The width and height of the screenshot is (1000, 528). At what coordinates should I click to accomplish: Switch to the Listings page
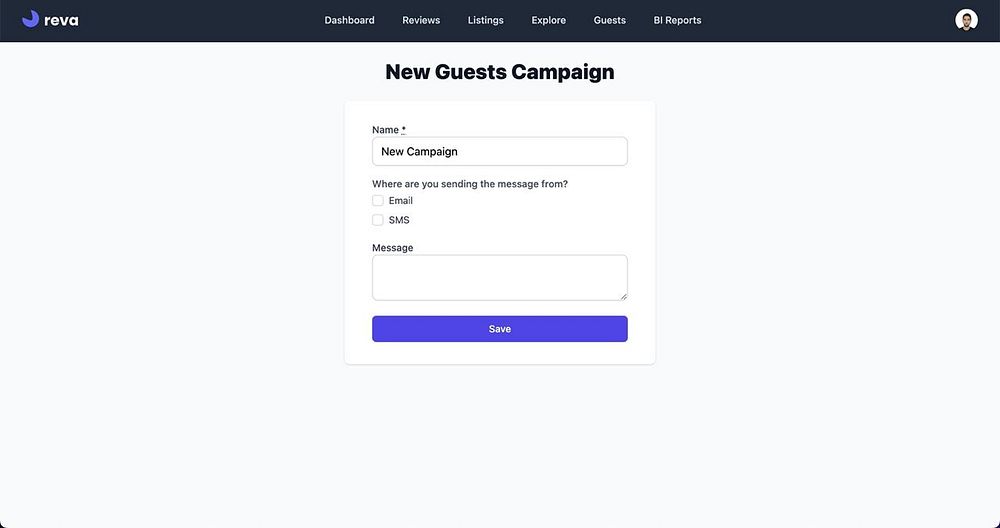tap(486, 20)
